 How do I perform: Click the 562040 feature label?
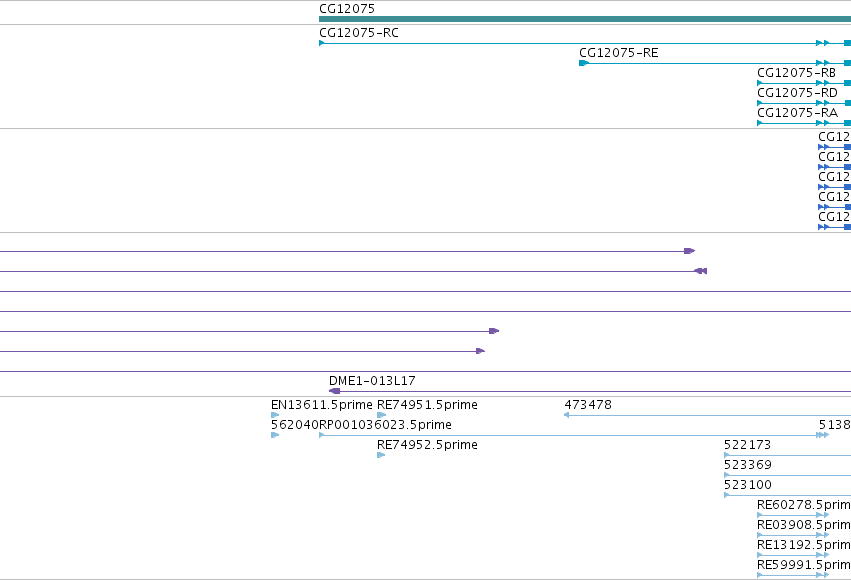tap(295, 425)
